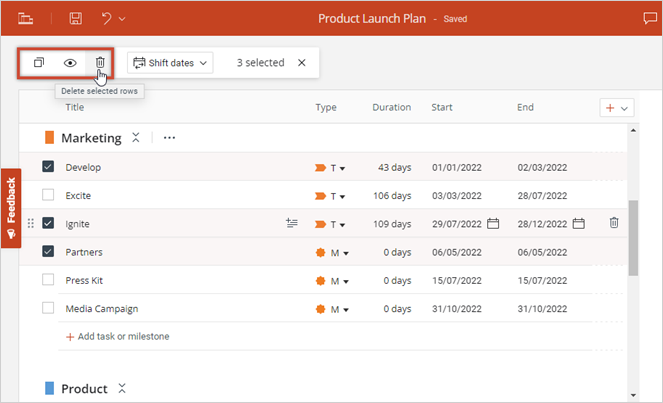Click the Duration column header
This screenshot has width=663, height=403.
392,107
